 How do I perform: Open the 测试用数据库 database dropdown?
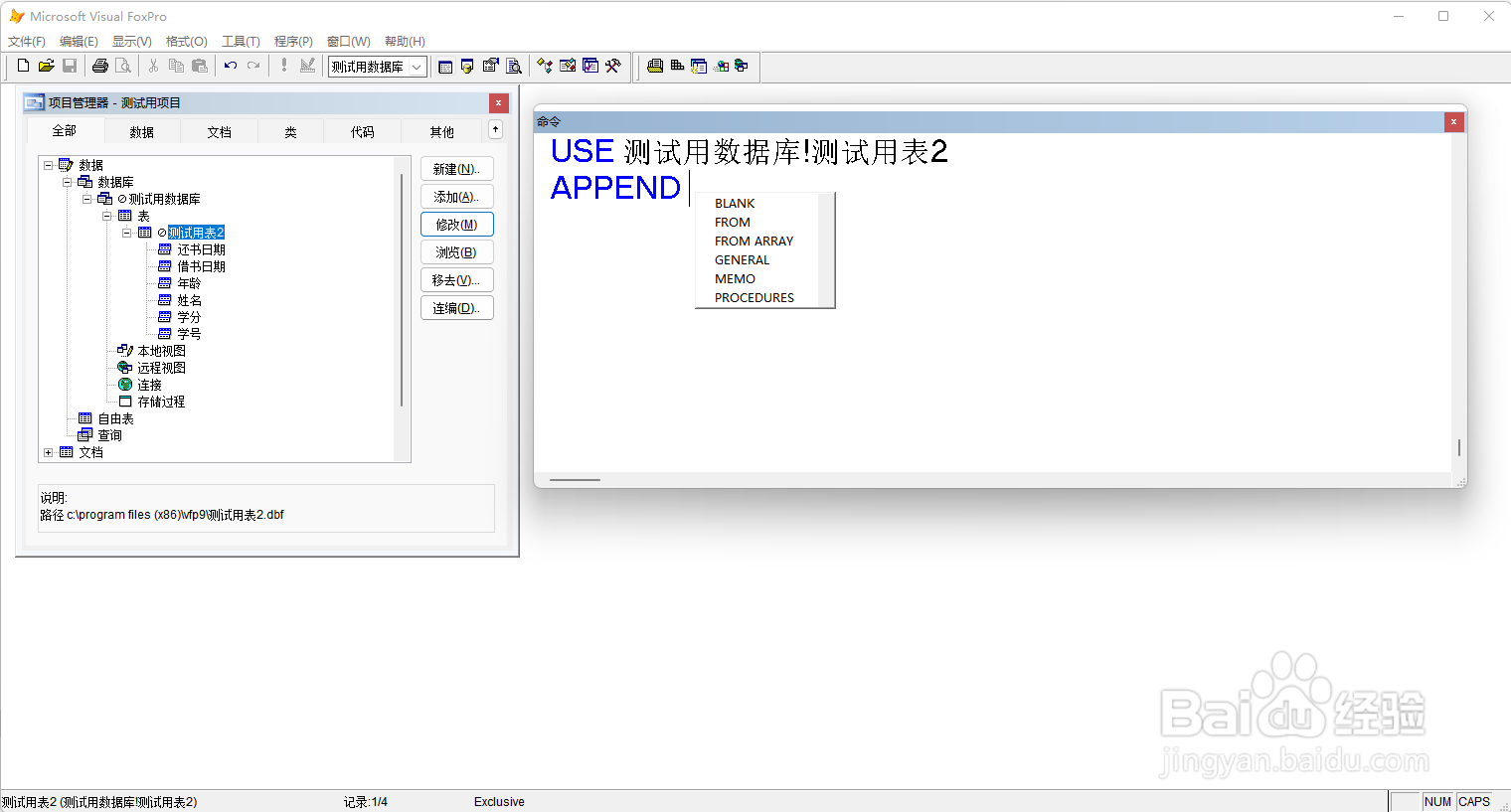417,67
